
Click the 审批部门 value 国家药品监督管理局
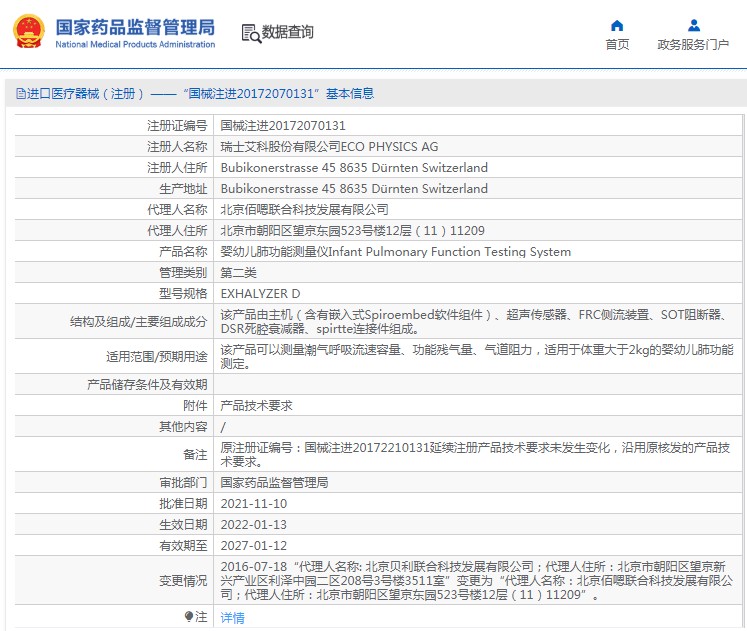(274, 482)
